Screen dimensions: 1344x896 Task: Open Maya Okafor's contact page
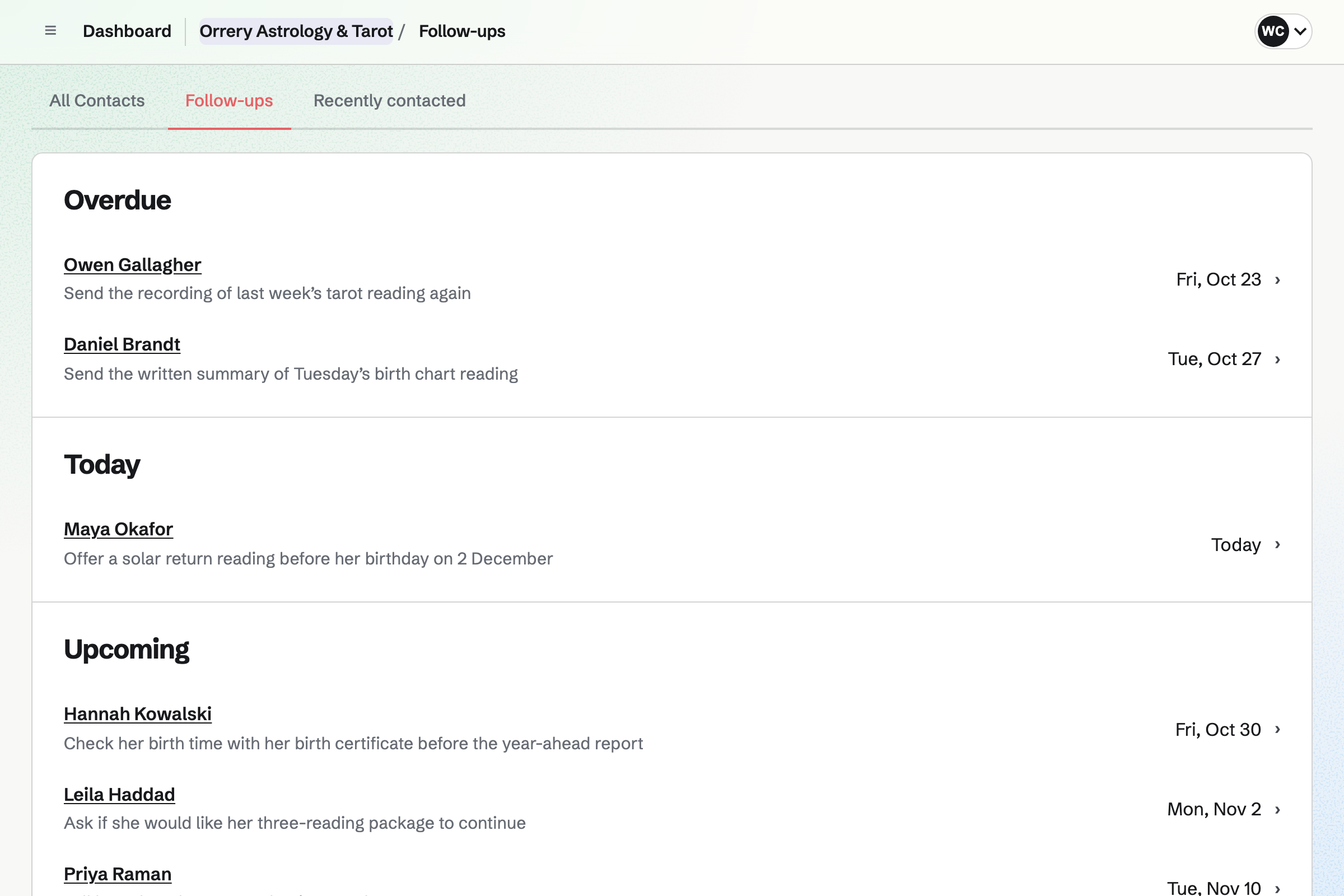coord(118,529)
